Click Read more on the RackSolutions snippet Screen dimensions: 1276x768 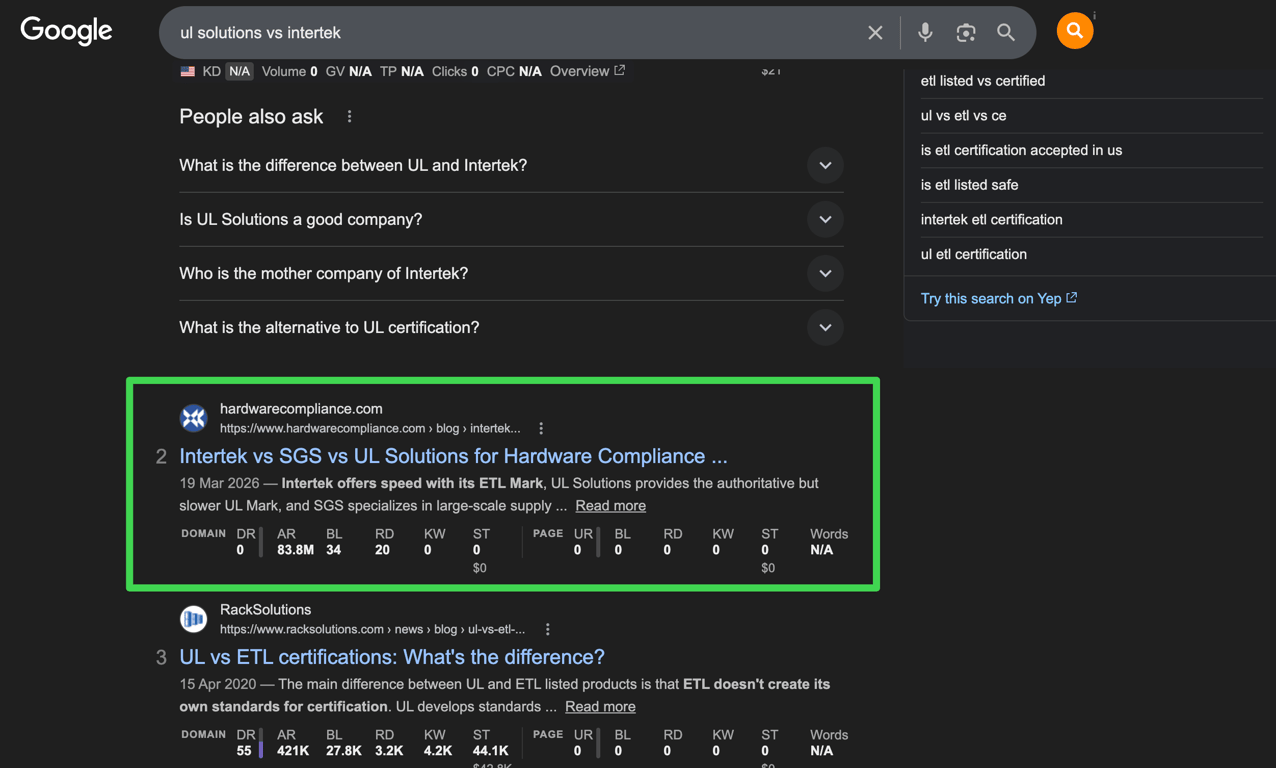click(x=600, y=707)
